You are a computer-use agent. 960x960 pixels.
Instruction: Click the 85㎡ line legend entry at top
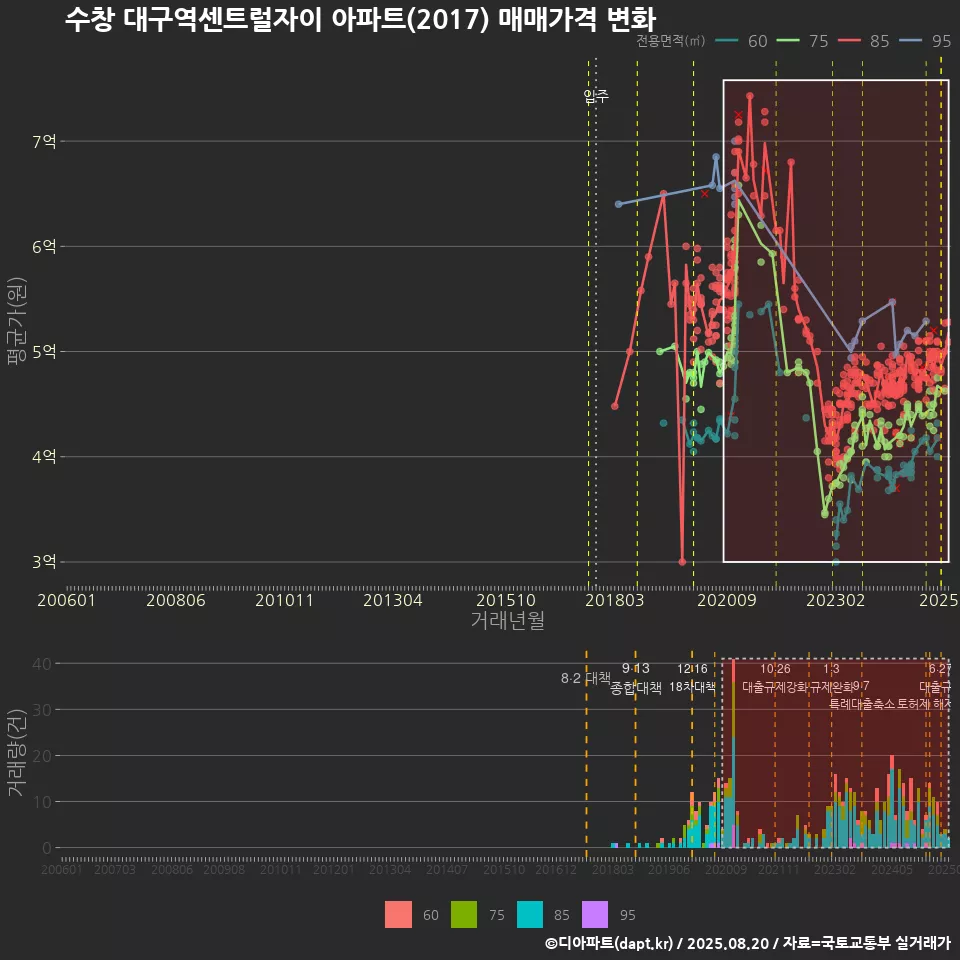pyautogui.click(x=864, y=41)
